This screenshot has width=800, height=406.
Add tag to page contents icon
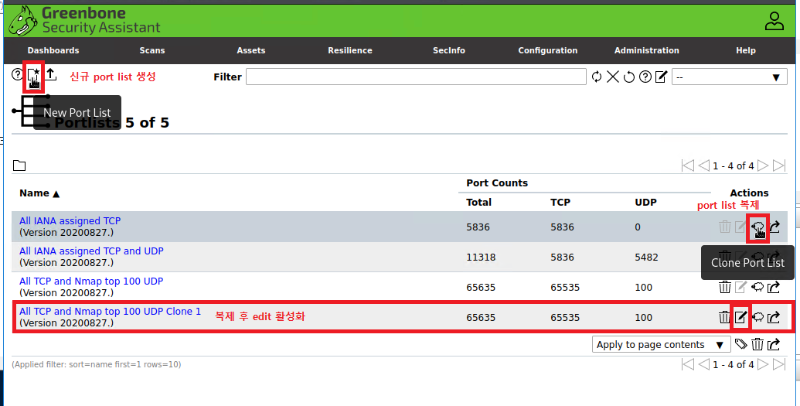click(x=741, y=344)
